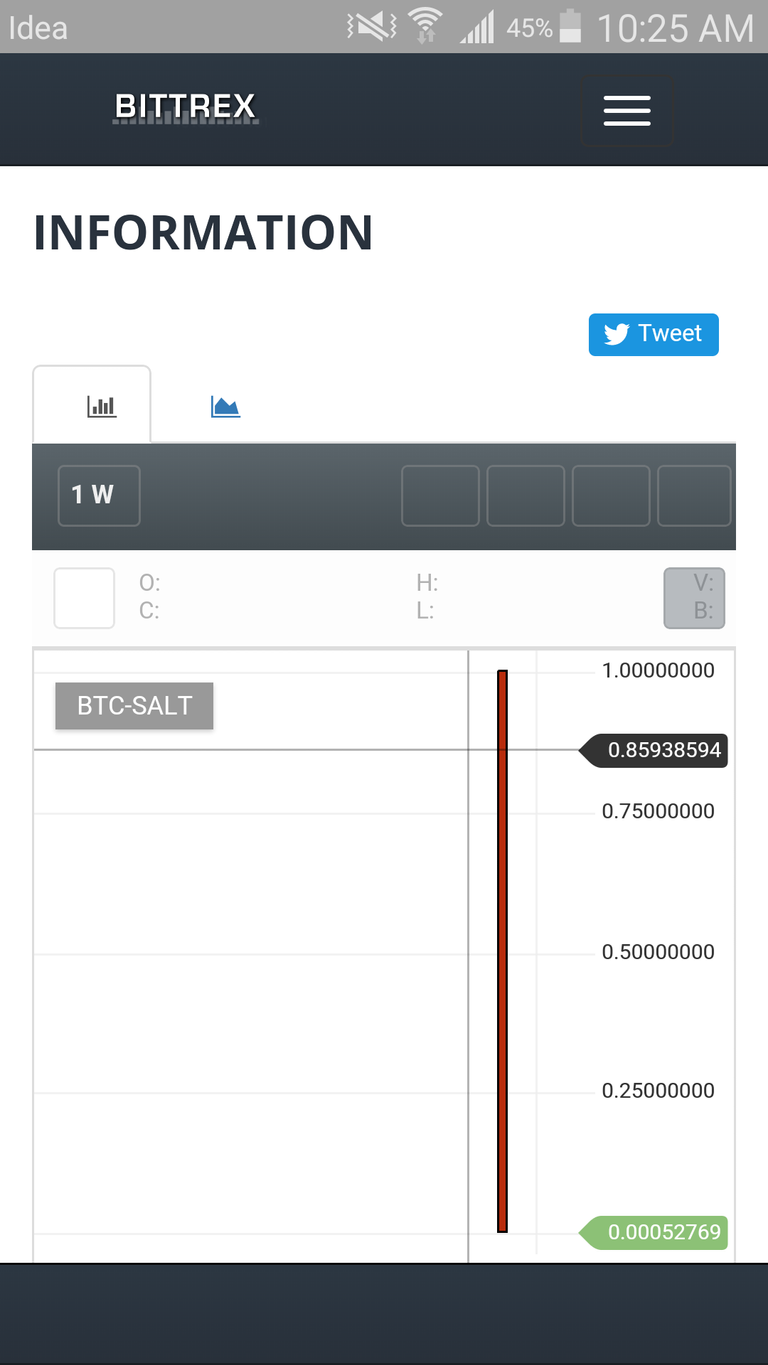The height and width of the screenshot is (1365, 768).
Task: Click the green 0.00052769 price tag
Action: pos(654,1232)
